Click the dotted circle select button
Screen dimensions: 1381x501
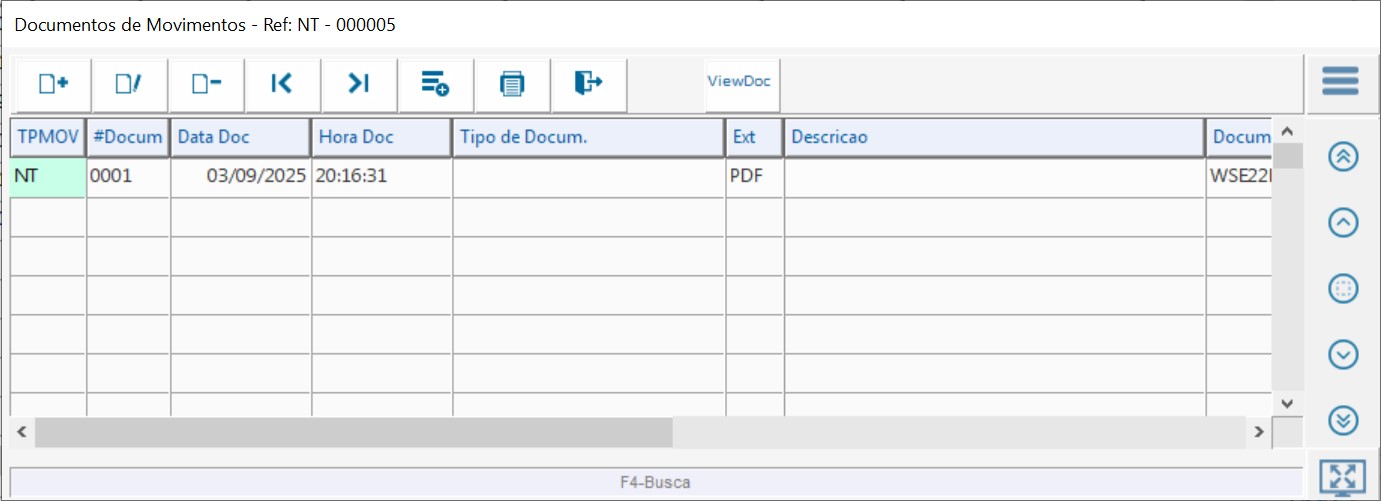point(1343,289)
